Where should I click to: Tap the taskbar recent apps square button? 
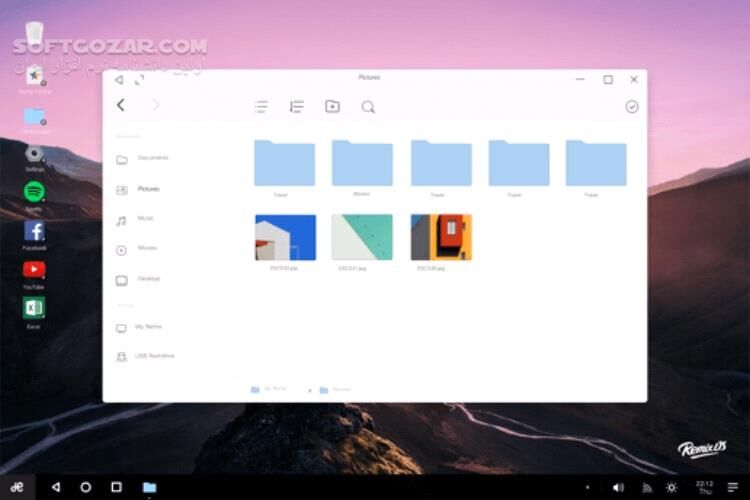116,487
